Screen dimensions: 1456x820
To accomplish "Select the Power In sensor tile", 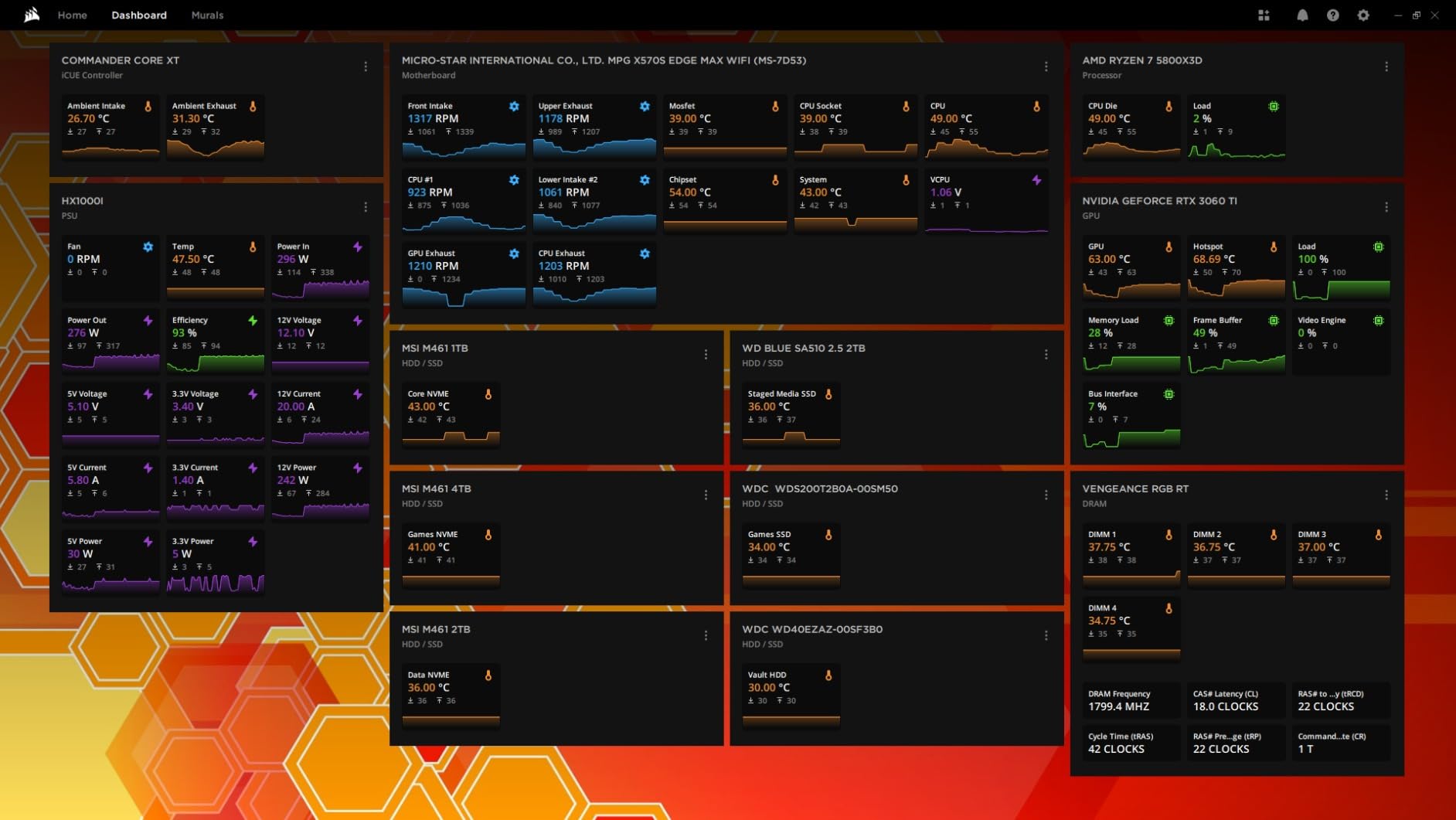I will 320,269.
